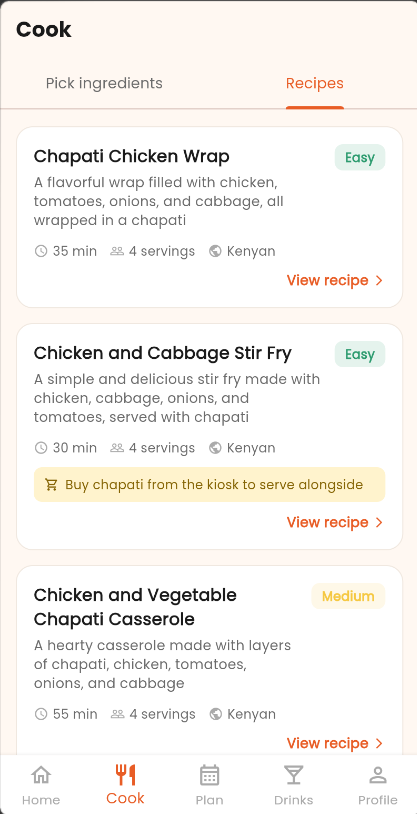
Task: Tap the Cook fork and knife icon
Action: click(x=125, y=775)
